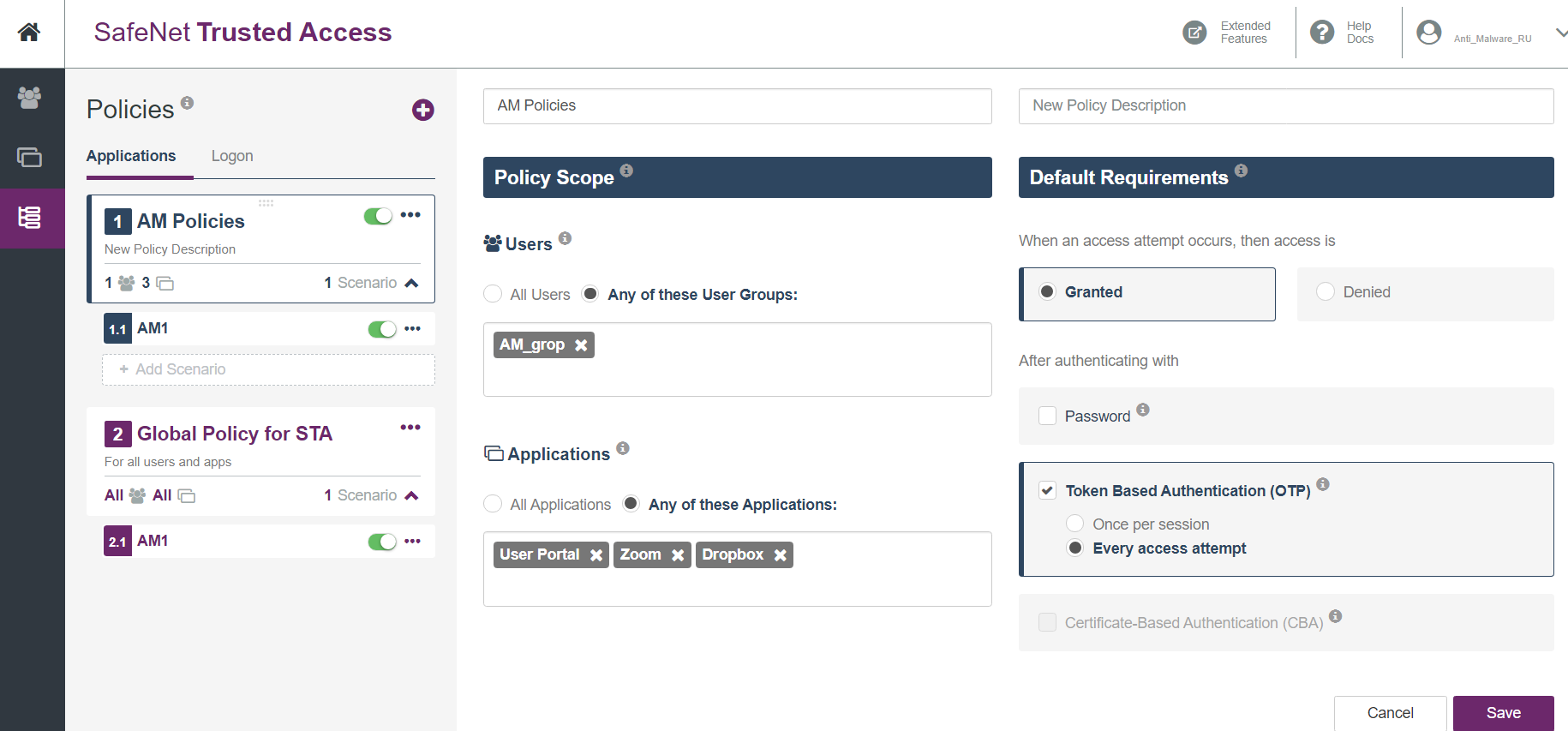Collapse the AM Policies scenario list
The width and height of the screenshot is (1568, 731).
coord(411,283)
